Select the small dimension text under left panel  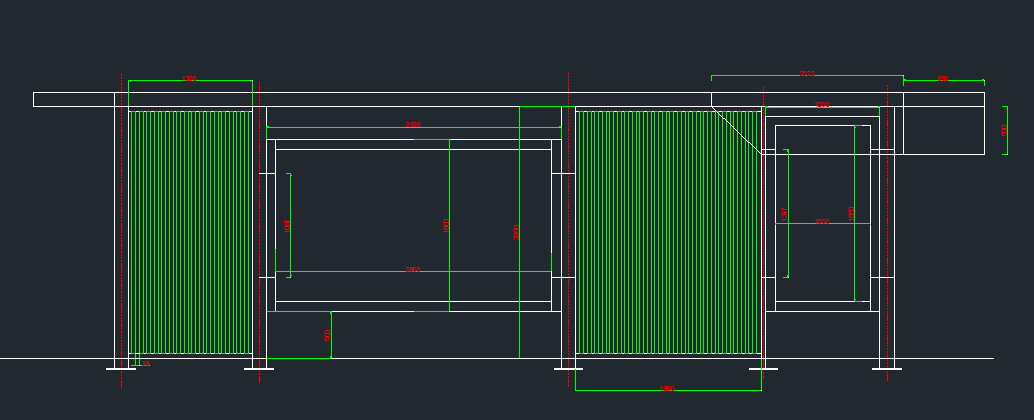146,363
